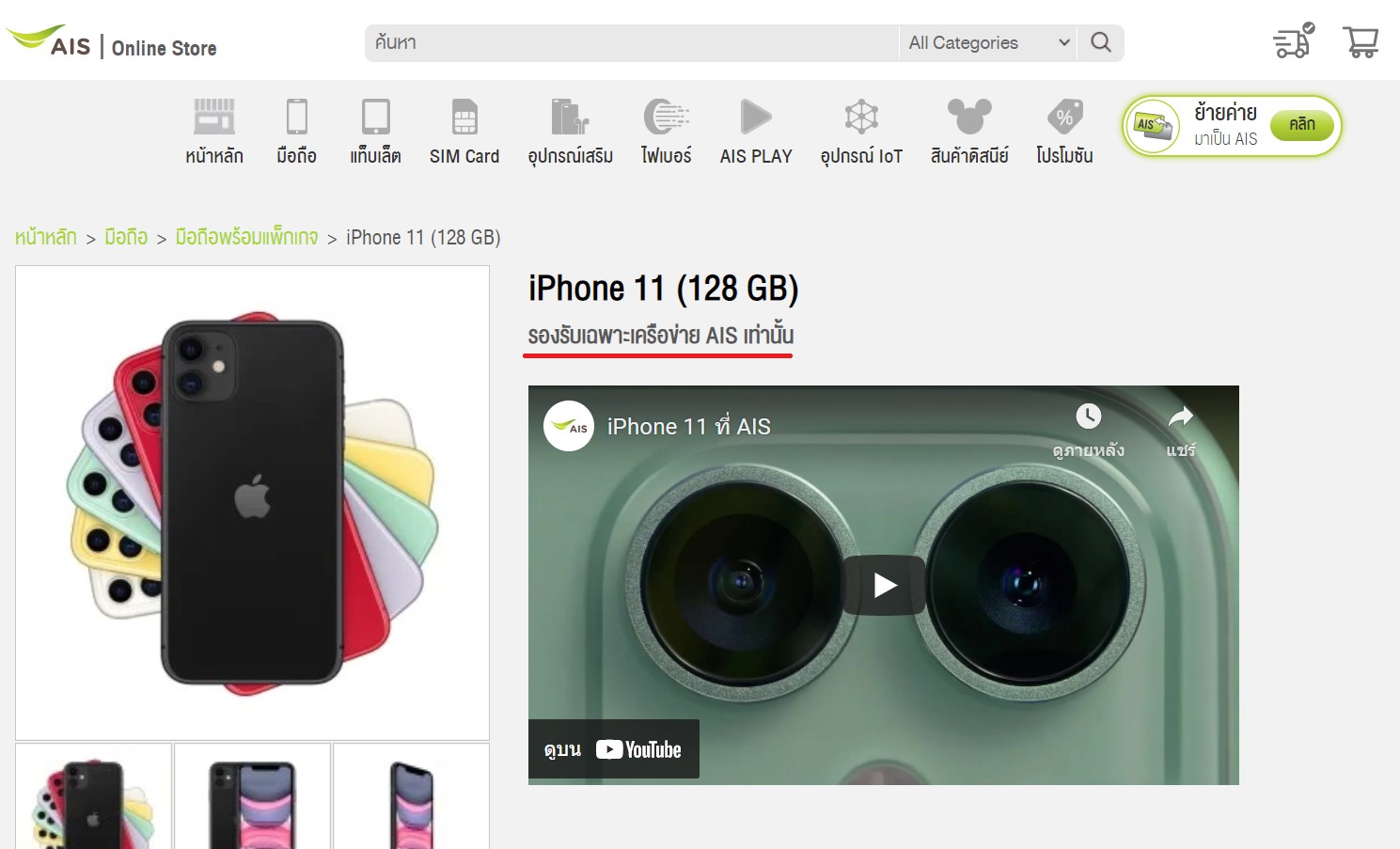Click the แท็บเล็ต tablet icon

point(376,117)
